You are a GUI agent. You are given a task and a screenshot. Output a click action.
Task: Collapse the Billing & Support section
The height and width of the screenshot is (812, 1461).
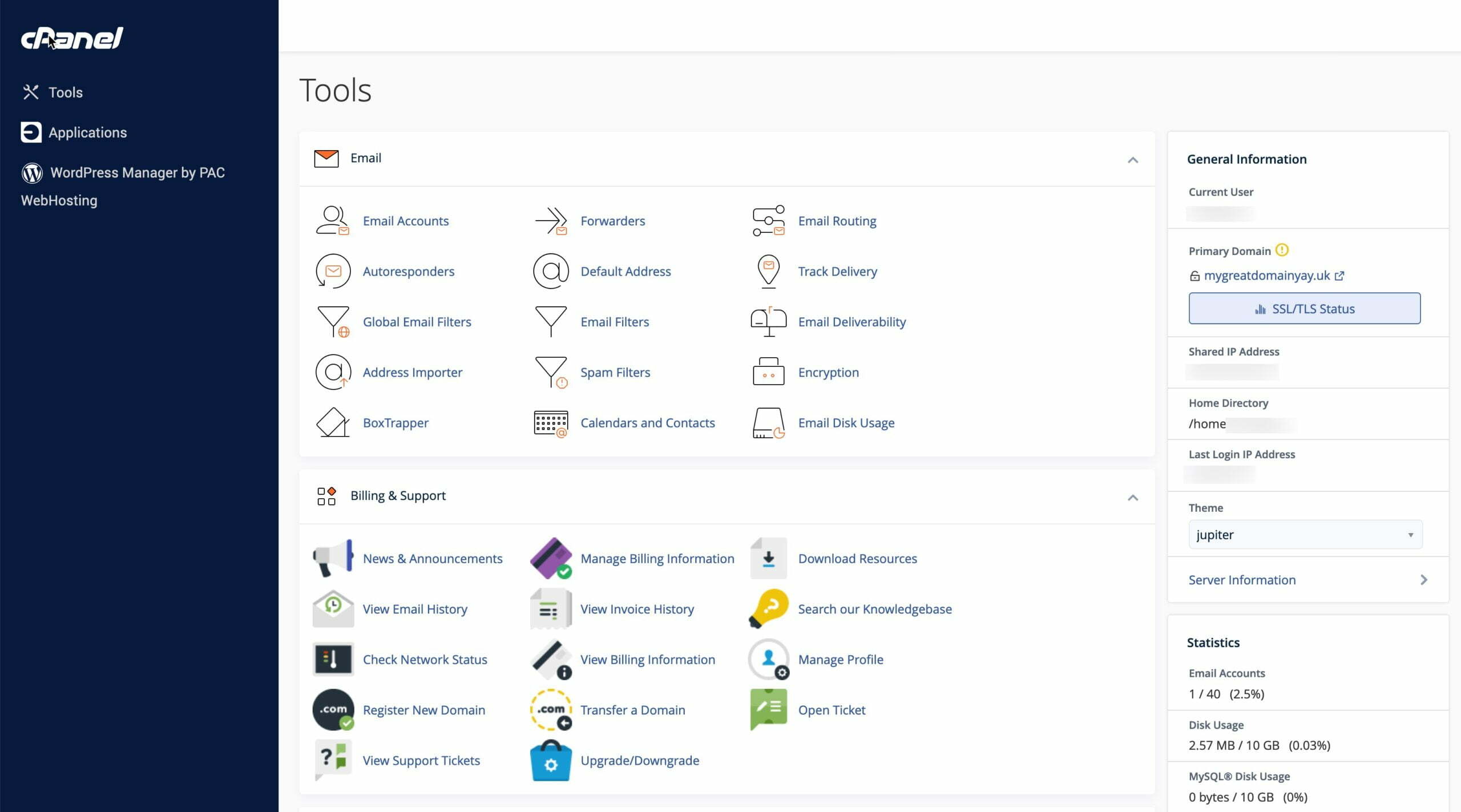(1132, 498)
